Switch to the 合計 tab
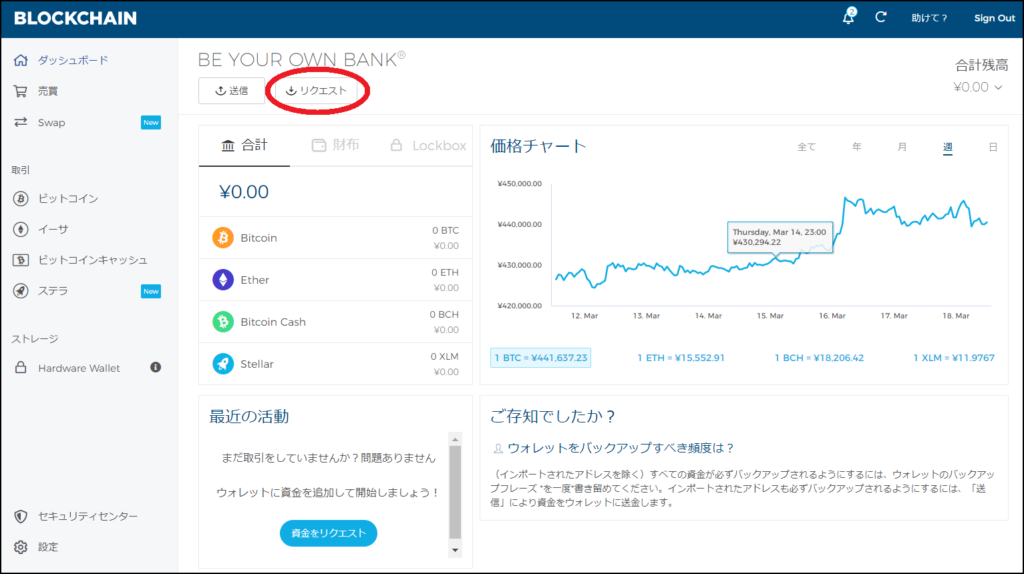 tap(244, 146)
